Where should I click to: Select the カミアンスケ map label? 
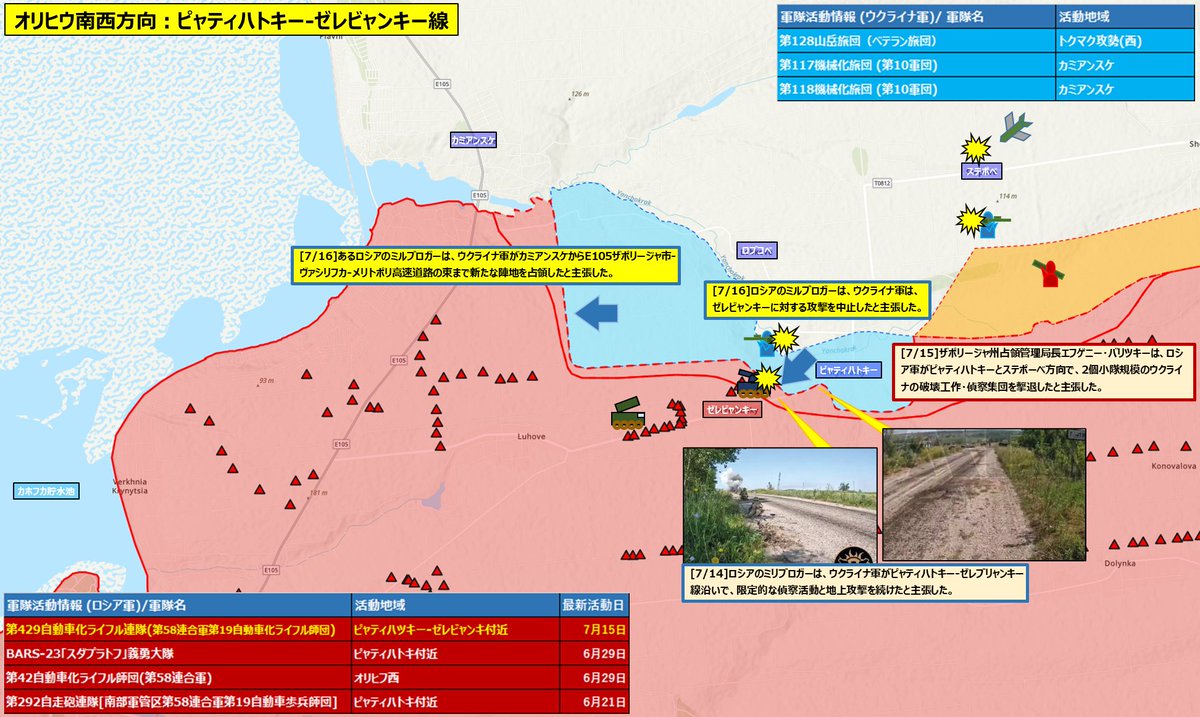[473, 141]
